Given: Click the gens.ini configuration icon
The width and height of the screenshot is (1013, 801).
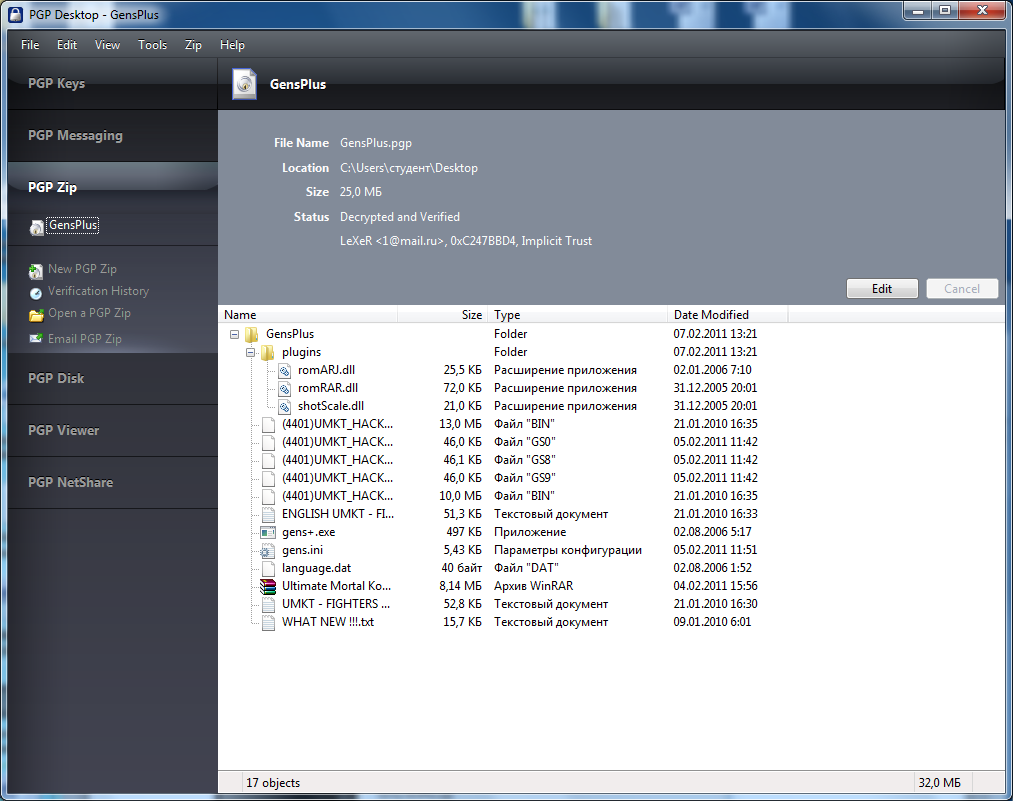Looking at the screenshot, I should coord(268,550).
